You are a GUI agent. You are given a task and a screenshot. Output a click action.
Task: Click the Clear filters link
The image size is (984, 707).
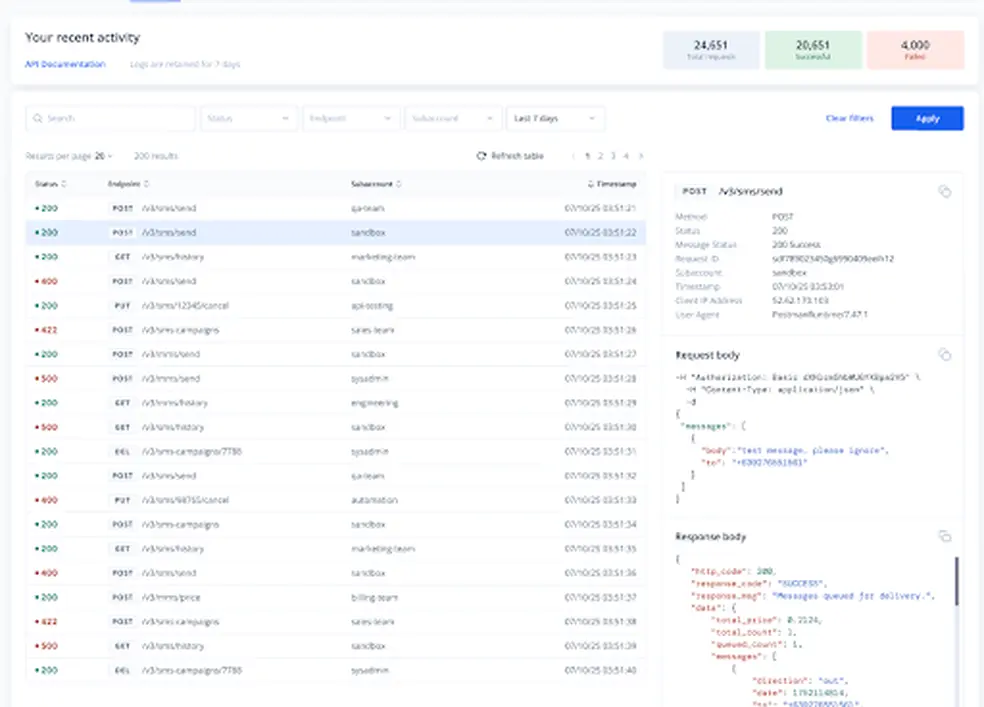(849, 118)
